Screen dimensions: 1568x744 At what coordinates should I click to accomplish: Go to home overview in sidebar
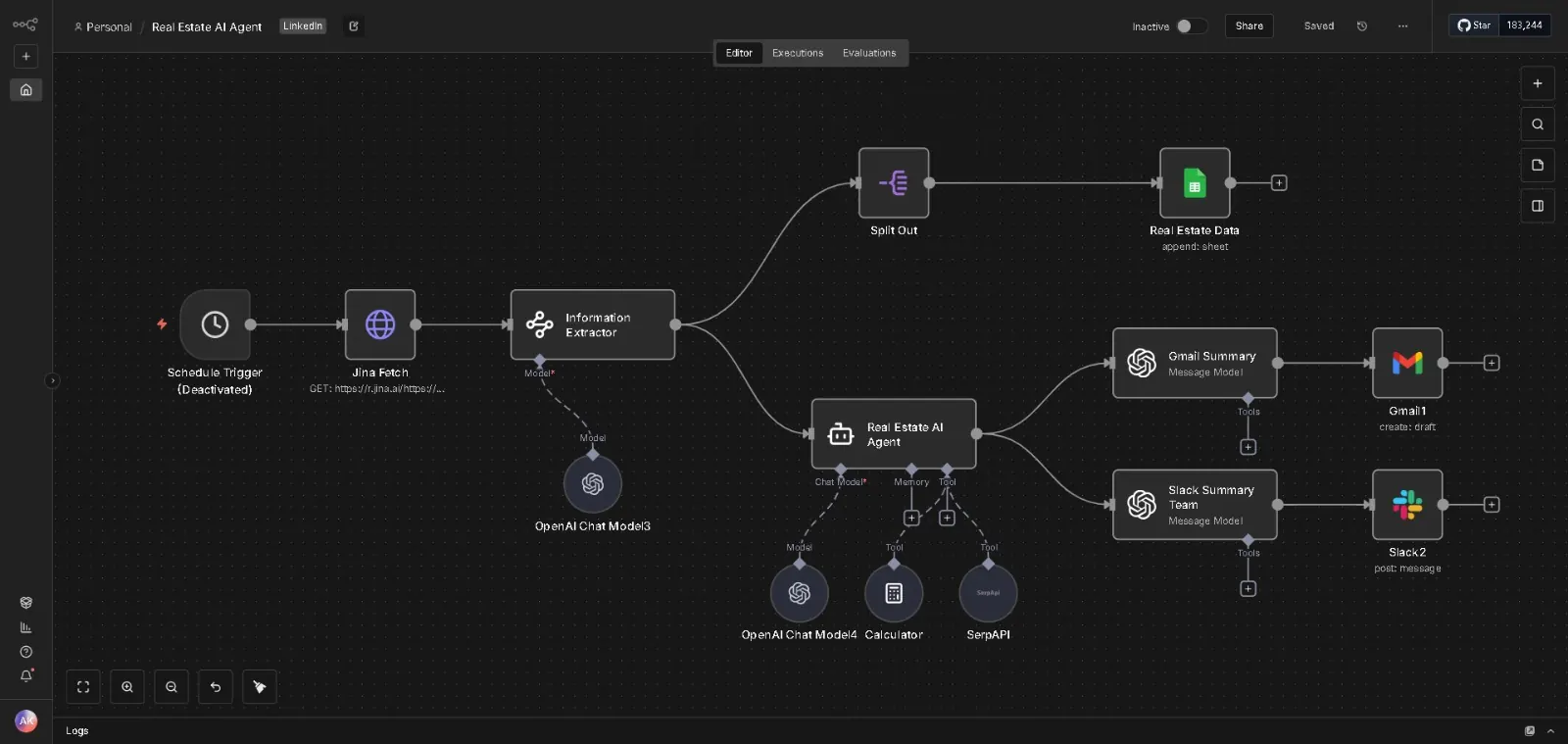tap(26, 90)
